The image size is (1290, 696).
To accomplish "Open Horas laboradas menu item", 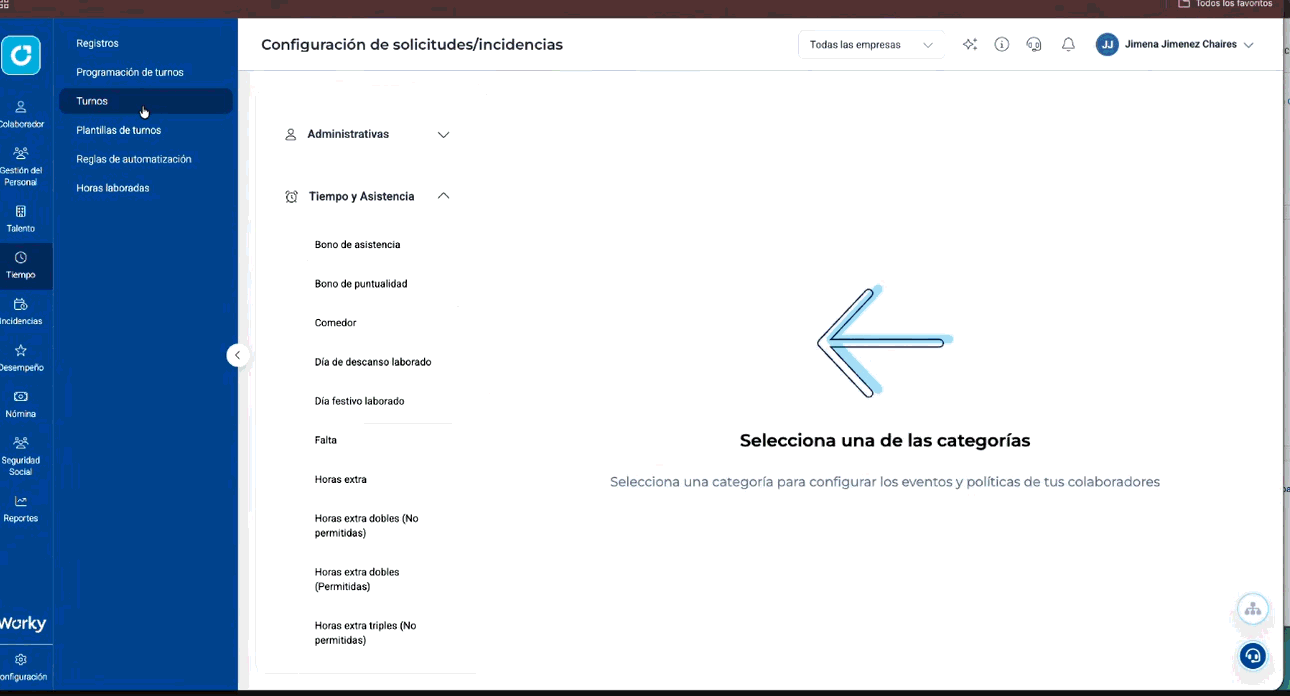I will [146, 188].
